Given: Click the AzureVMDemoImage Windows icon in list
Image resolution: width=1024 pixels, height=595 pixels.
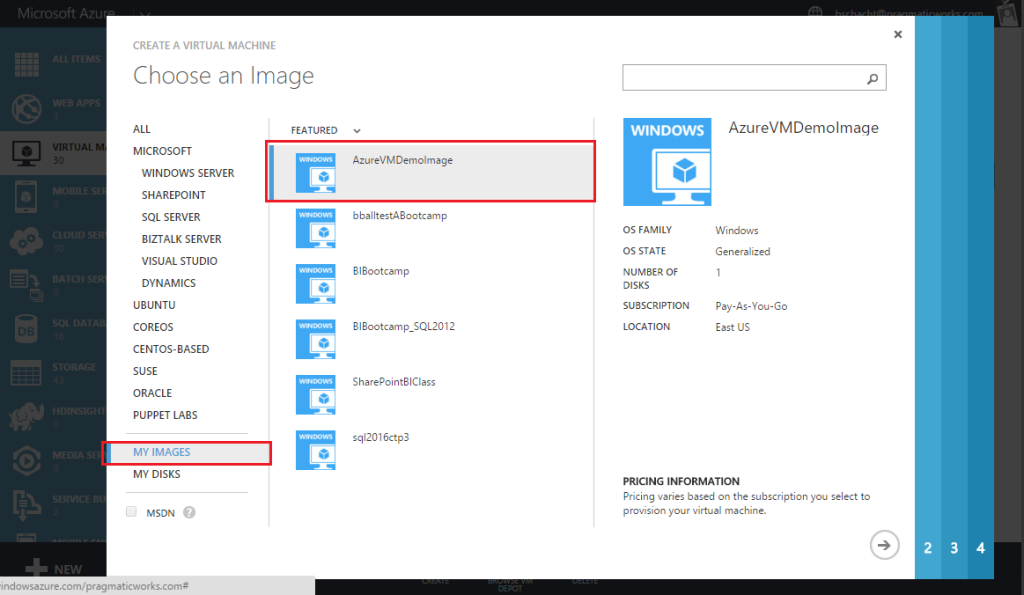Looking at the screenshot, I should click(x=315, y=173).
